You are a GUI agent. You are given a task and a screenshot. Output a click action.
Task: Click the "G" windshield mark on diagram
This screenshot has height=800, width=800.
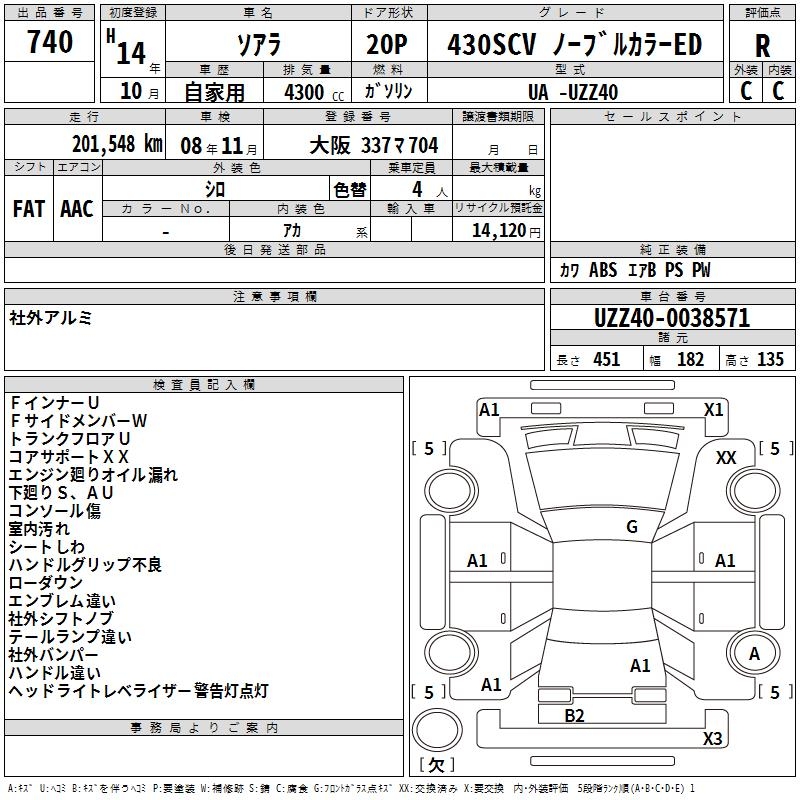pyautogui.click(x=632, y=526)
